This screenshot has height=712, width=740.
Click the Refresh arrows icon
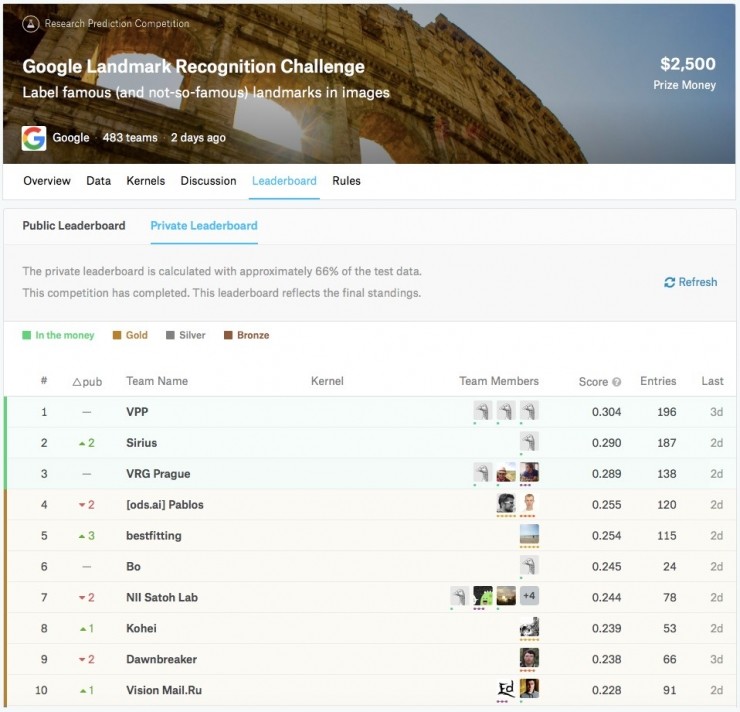pos(669,282)
